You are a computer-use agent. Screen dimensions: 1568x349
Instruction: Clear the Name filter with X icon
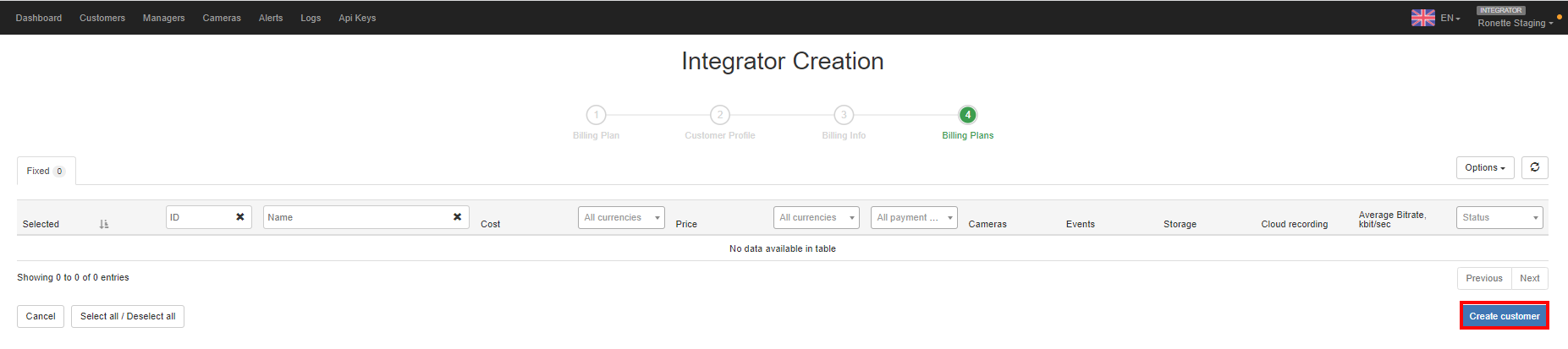[x=458, y=217]
